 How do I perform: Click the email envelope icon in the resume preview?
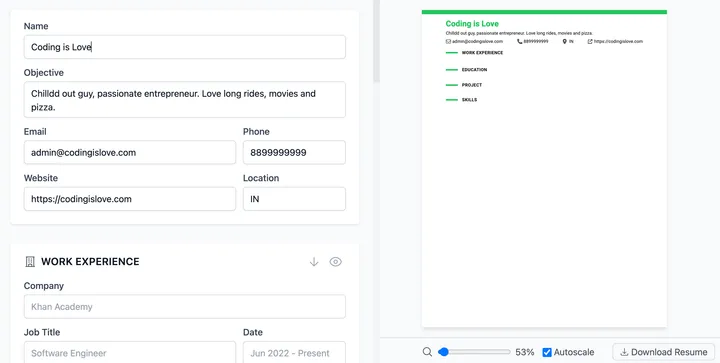(448, 41)
